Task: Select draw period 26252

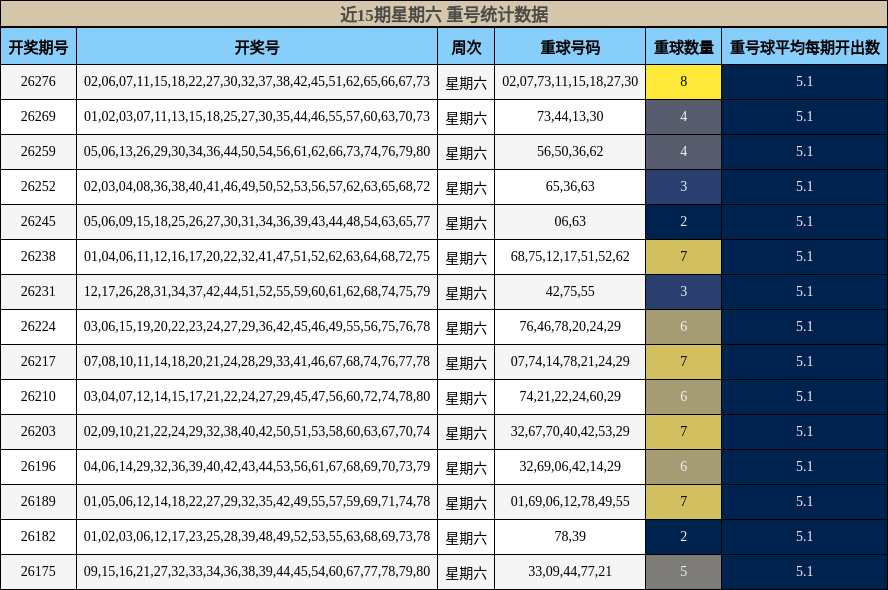Action: point(39,187)
